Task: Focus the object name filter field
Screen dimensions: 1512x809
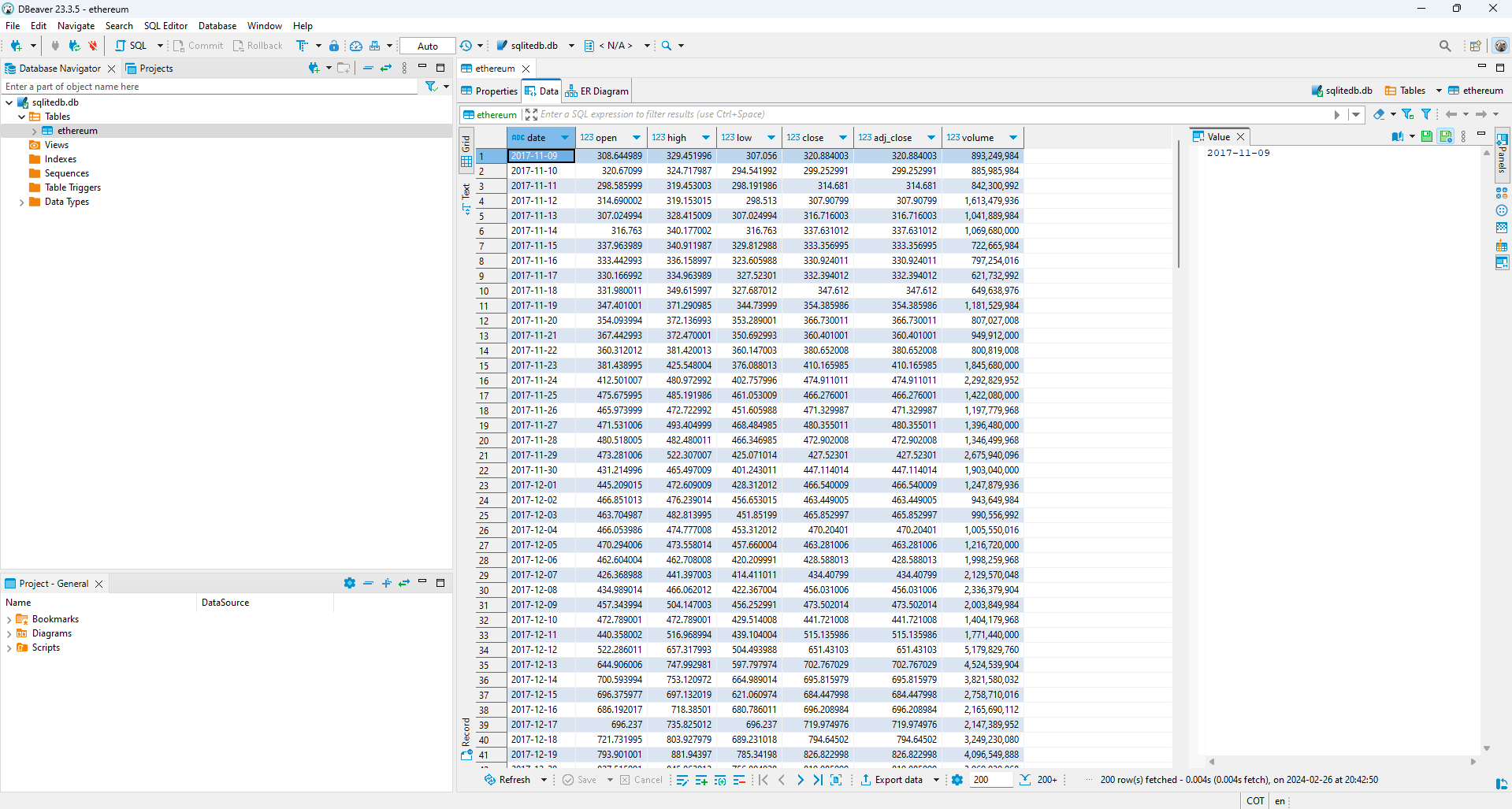Action: pyautogui.click(x=210, y=87)
